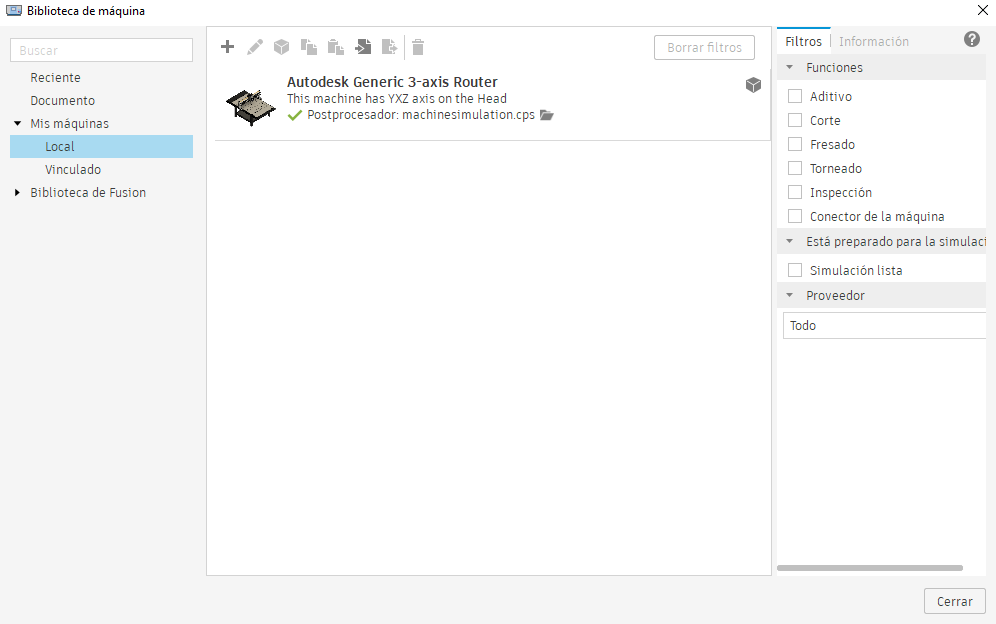The width and height of the screenshot is (996, 624).
Task: Click the pencil icon to edit the machine
Action: point(255,47)
